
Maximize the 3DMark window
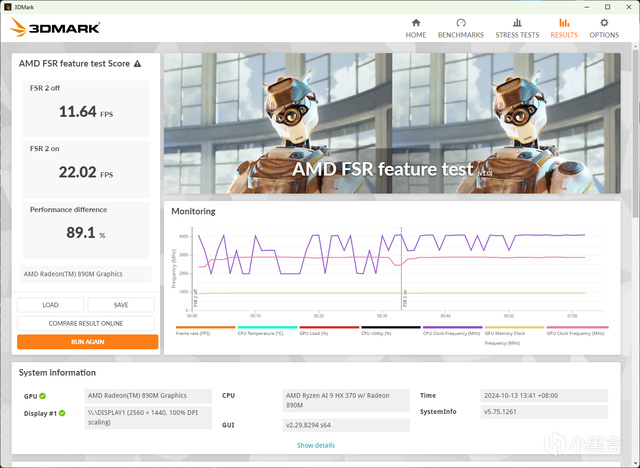click(607, 7)
